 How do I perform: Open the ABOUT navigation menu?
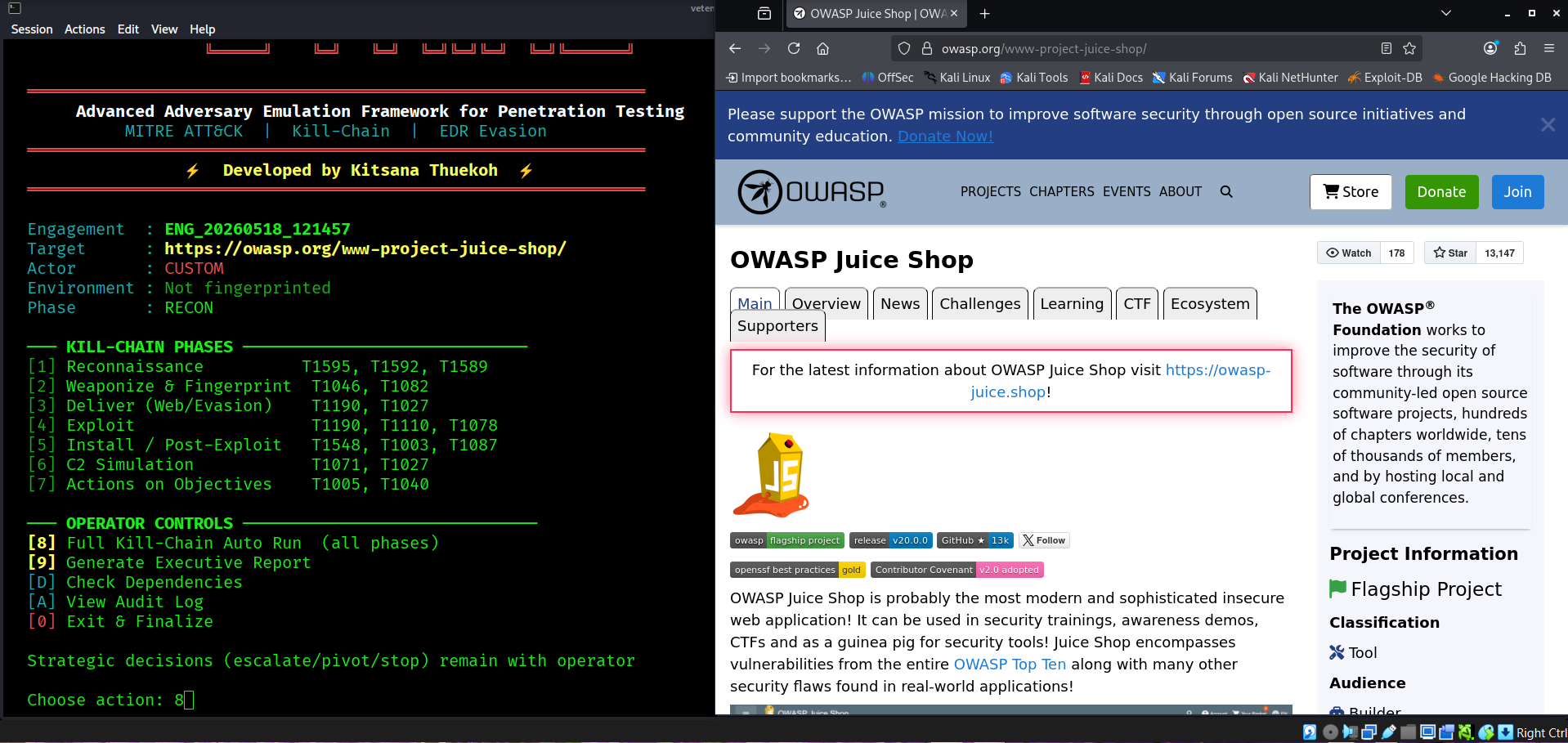coord(1180,192)
